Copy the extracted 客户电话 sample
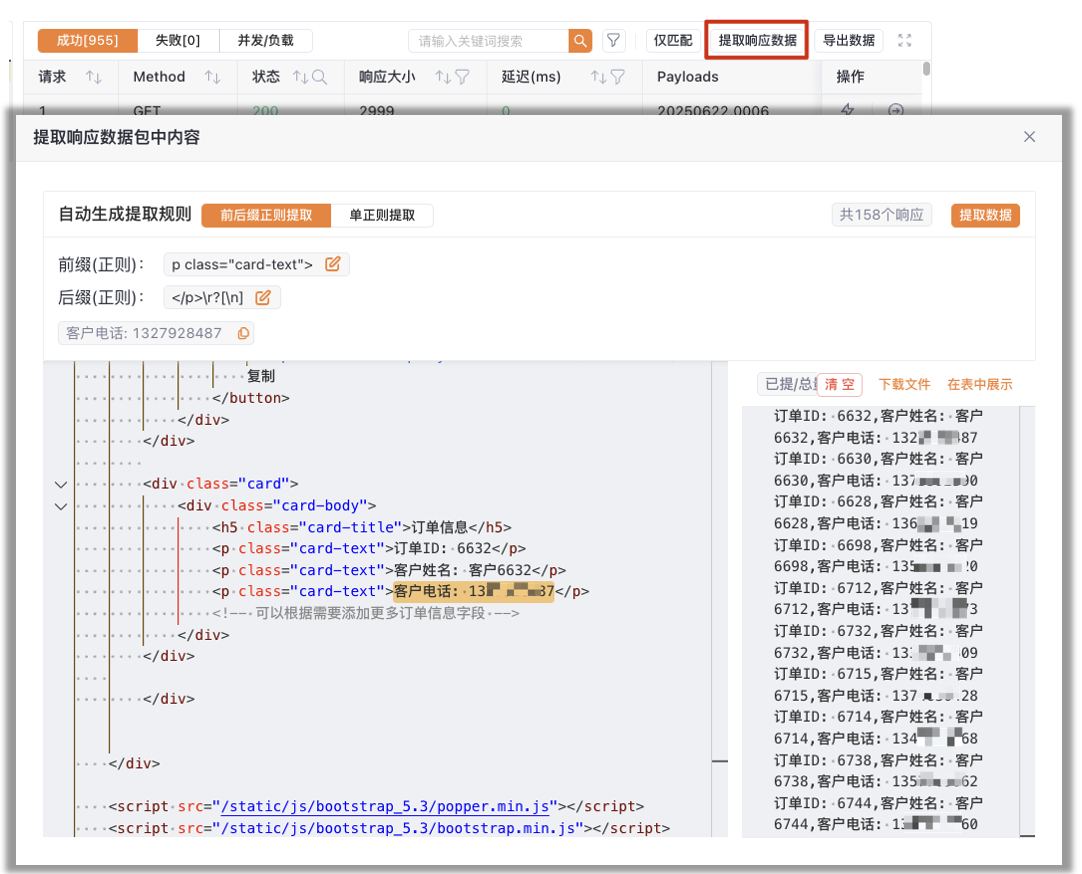 (x=243, y=333)
